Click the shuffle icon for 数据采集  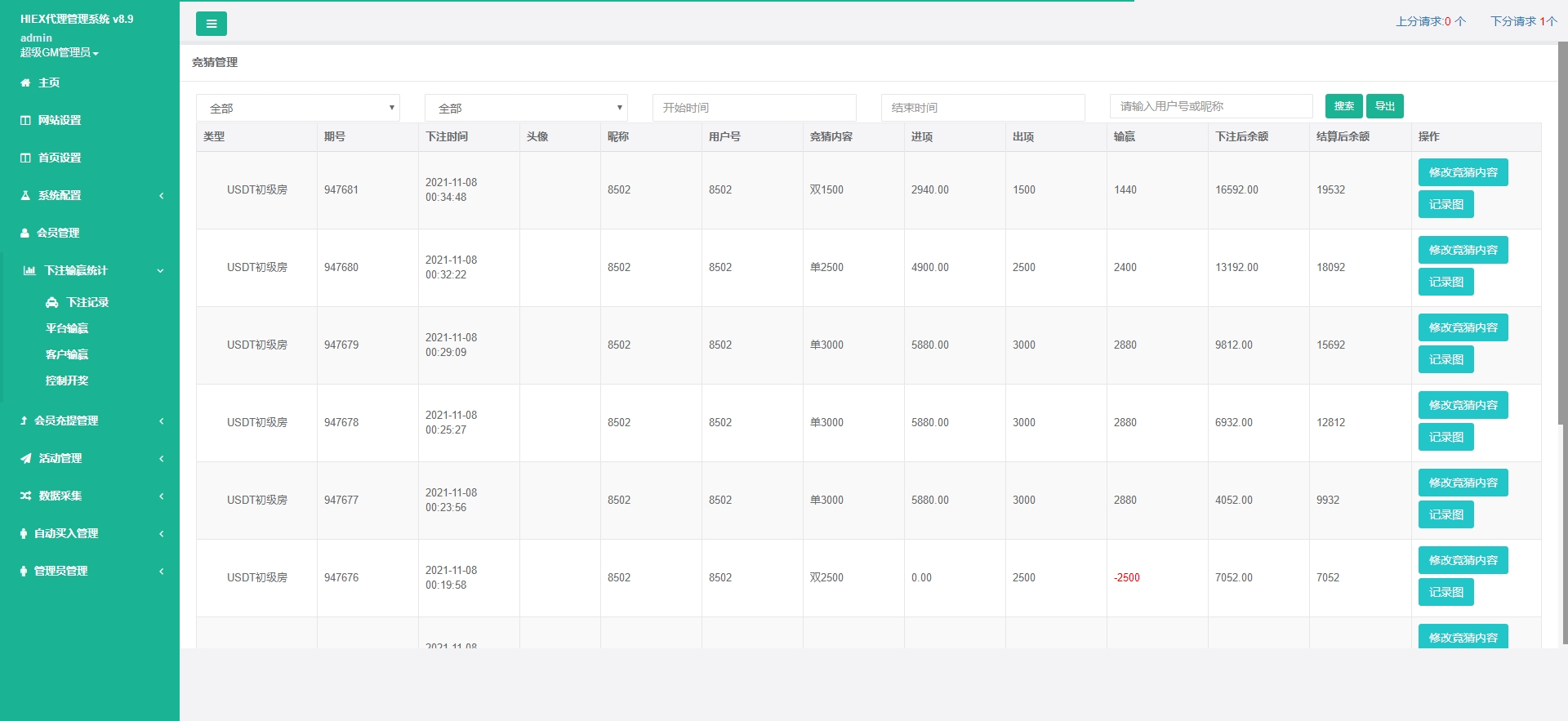tap(26, 496)
